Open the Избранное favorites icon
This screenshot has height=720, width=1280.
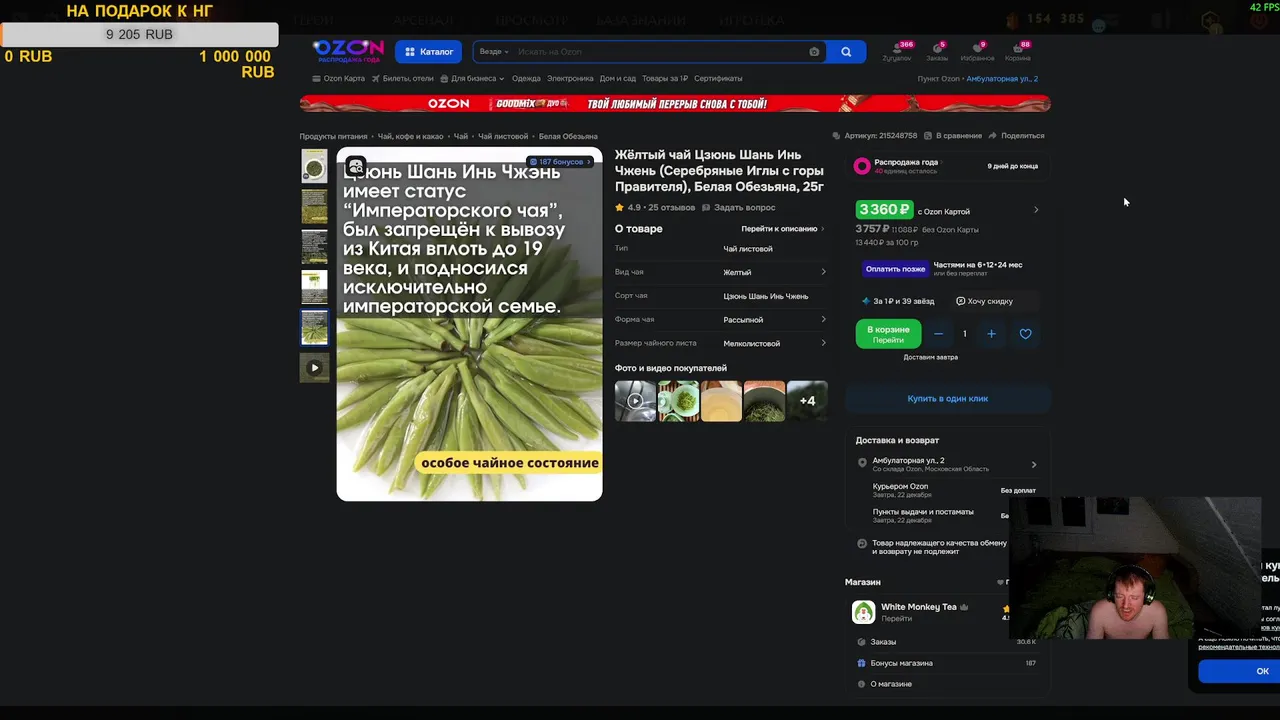[977, 51]
